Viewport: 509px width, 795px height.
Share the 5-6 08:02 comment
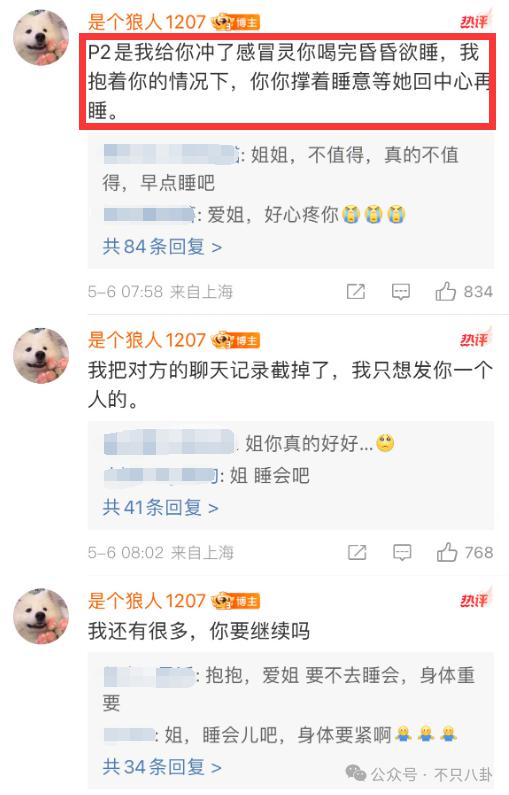tap(357, 552)
